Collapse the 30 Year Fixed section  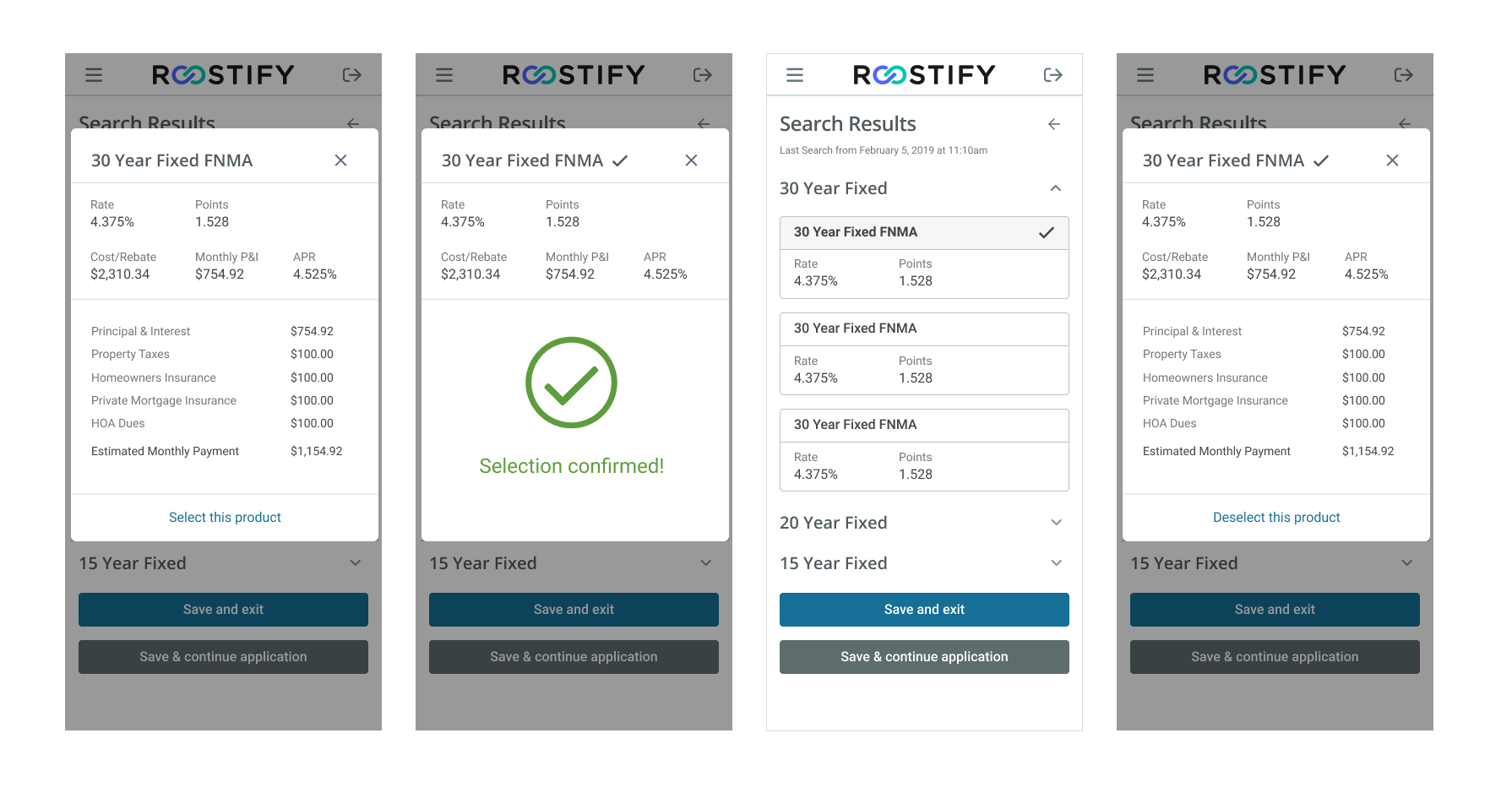[x=1056, y=188]
